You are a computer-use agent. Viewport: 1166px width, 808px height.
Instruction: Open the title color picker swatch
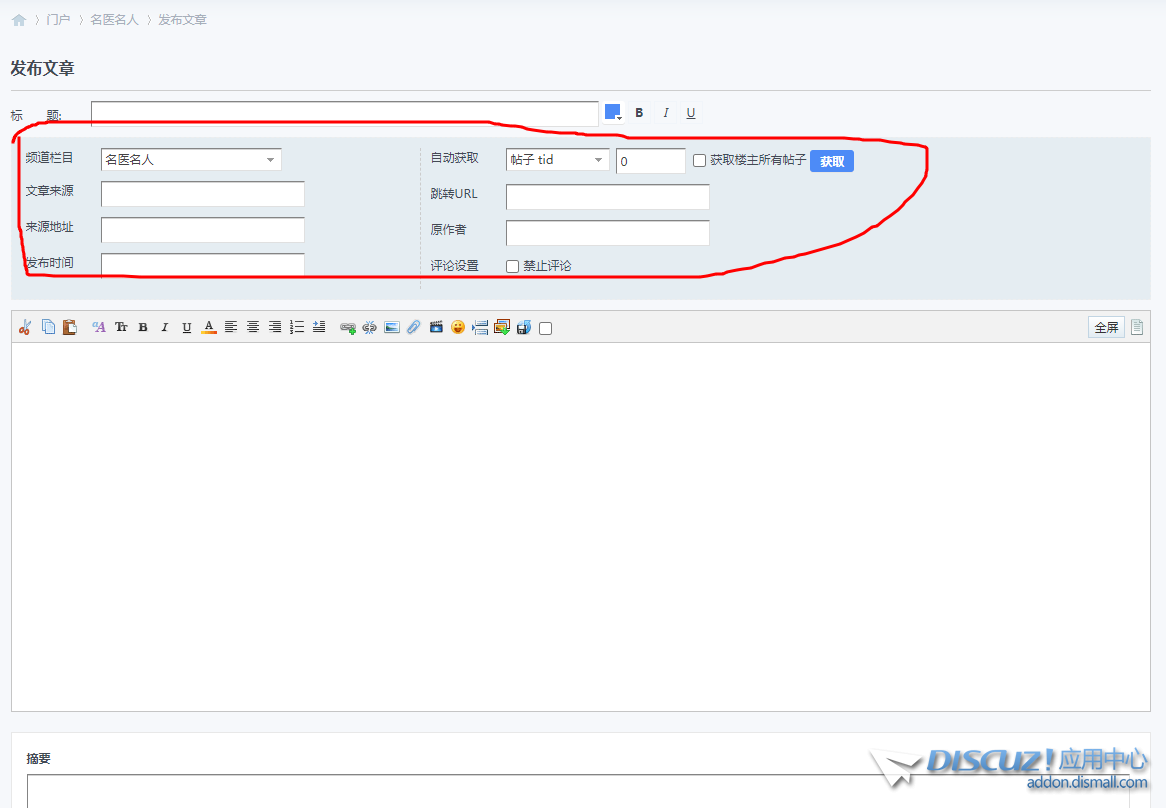[x=613, y=112]
